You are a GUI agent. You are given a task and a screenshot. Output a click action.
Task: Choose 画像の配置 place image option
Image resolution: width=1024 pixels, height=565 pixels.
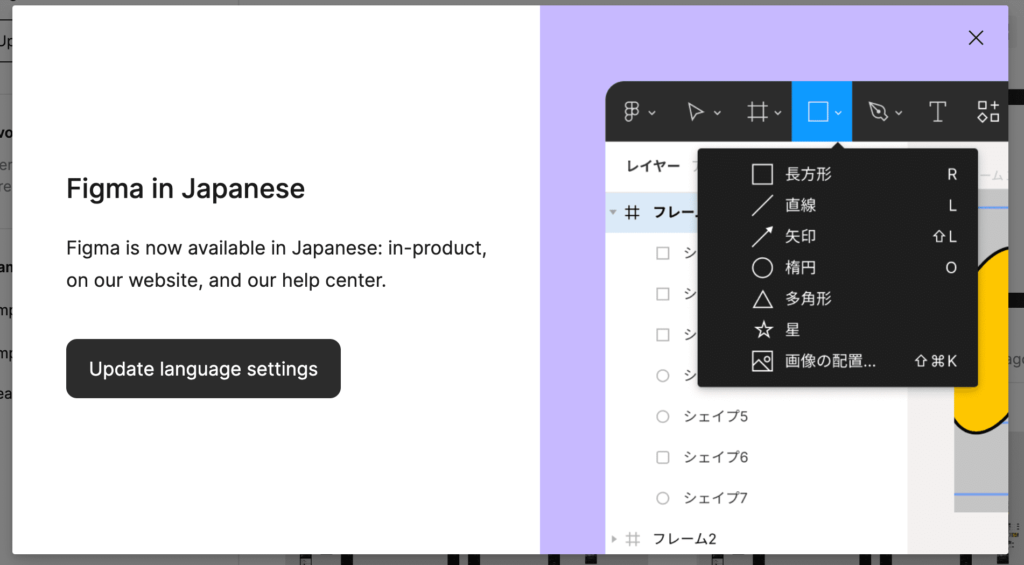830,361
